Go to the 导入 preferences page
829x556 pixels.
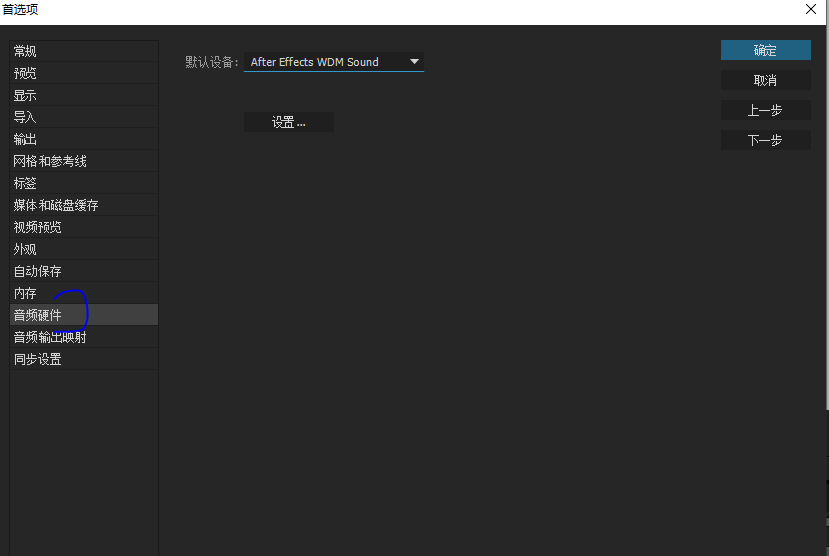coord(84,117)
